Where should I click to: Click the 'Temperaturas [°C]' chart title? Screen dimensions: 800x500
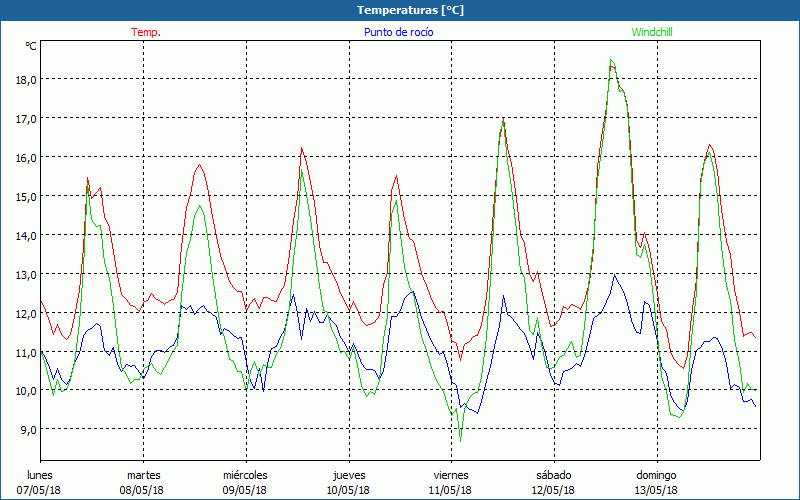click(410, 10)
